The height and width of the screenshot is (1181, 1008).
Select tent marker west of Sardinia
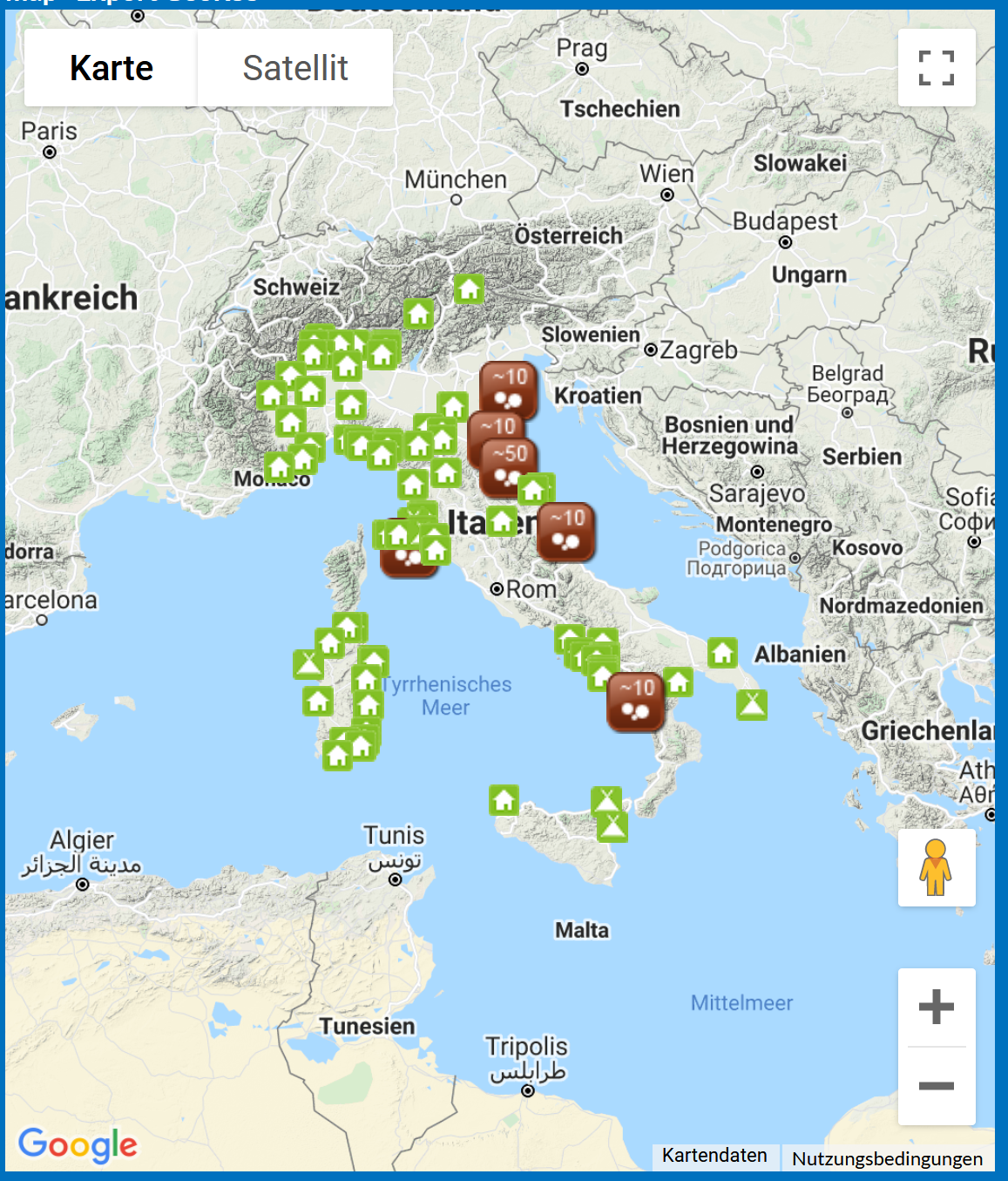coord(308,664)
